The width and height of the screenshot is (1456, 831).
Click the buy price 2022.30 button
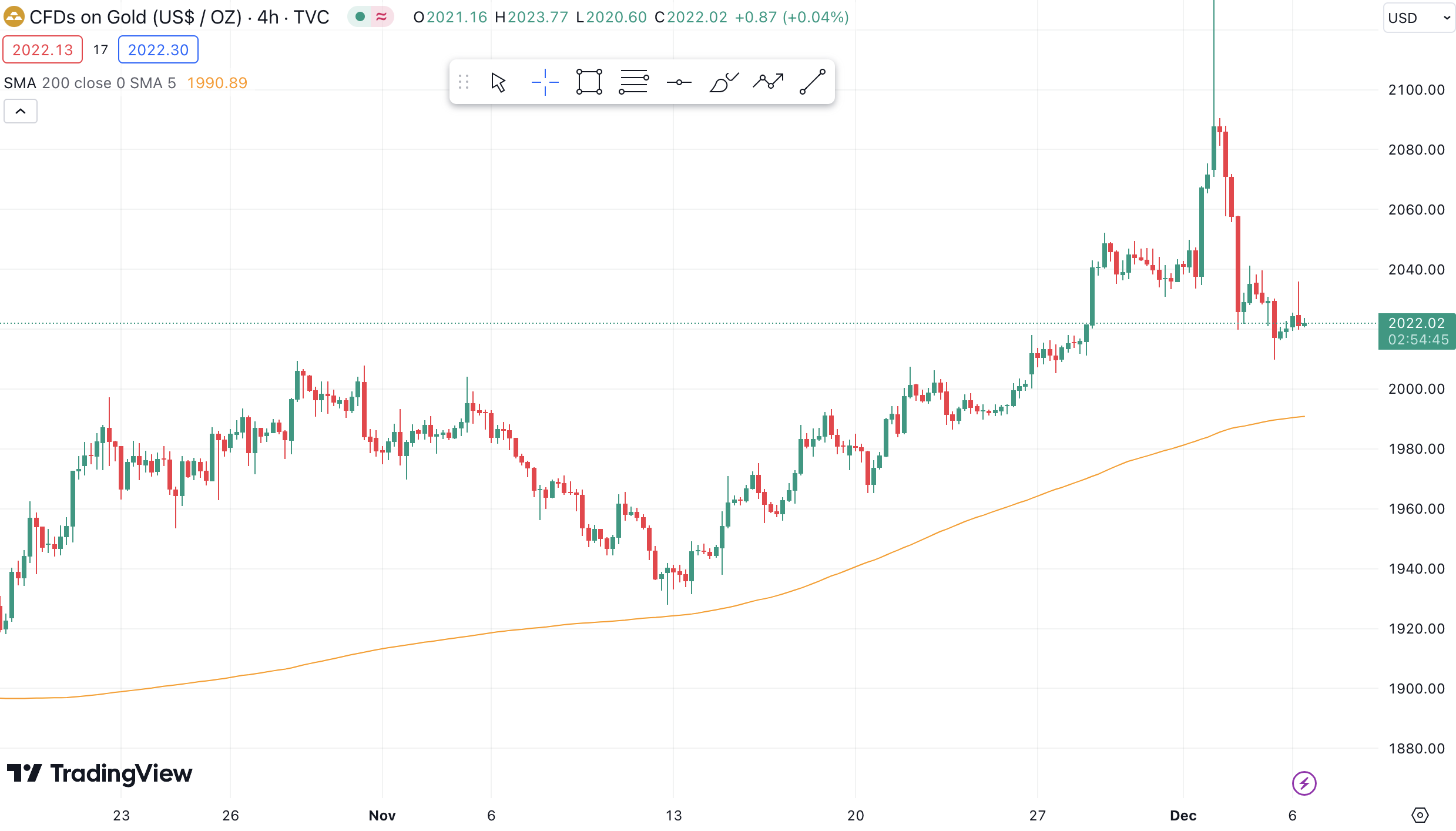(x=158, y=50)
